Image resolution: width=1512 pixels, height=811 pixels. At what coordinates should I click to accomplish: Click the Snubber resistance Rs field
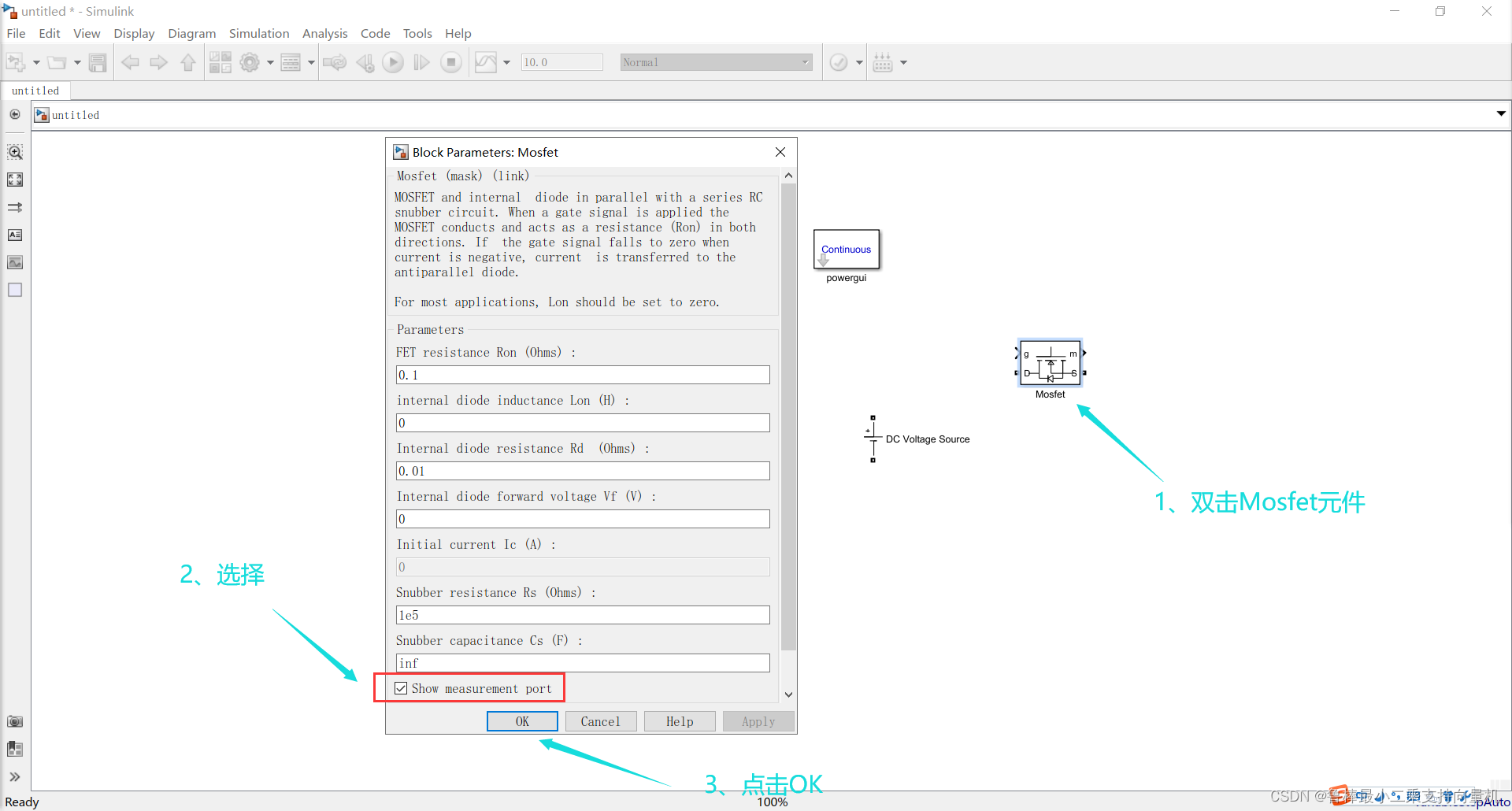point(583,615)
